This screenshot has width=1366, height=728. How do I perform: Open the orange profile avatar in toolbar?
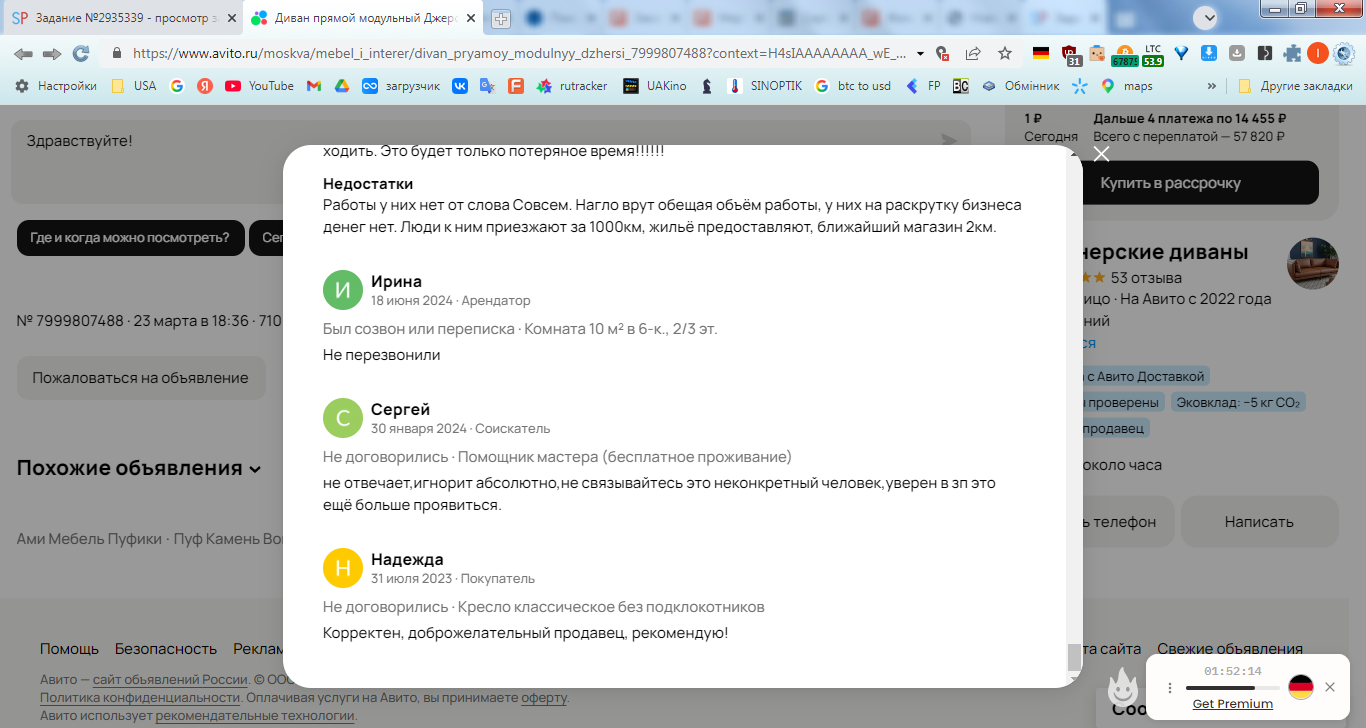point(1317,53)
